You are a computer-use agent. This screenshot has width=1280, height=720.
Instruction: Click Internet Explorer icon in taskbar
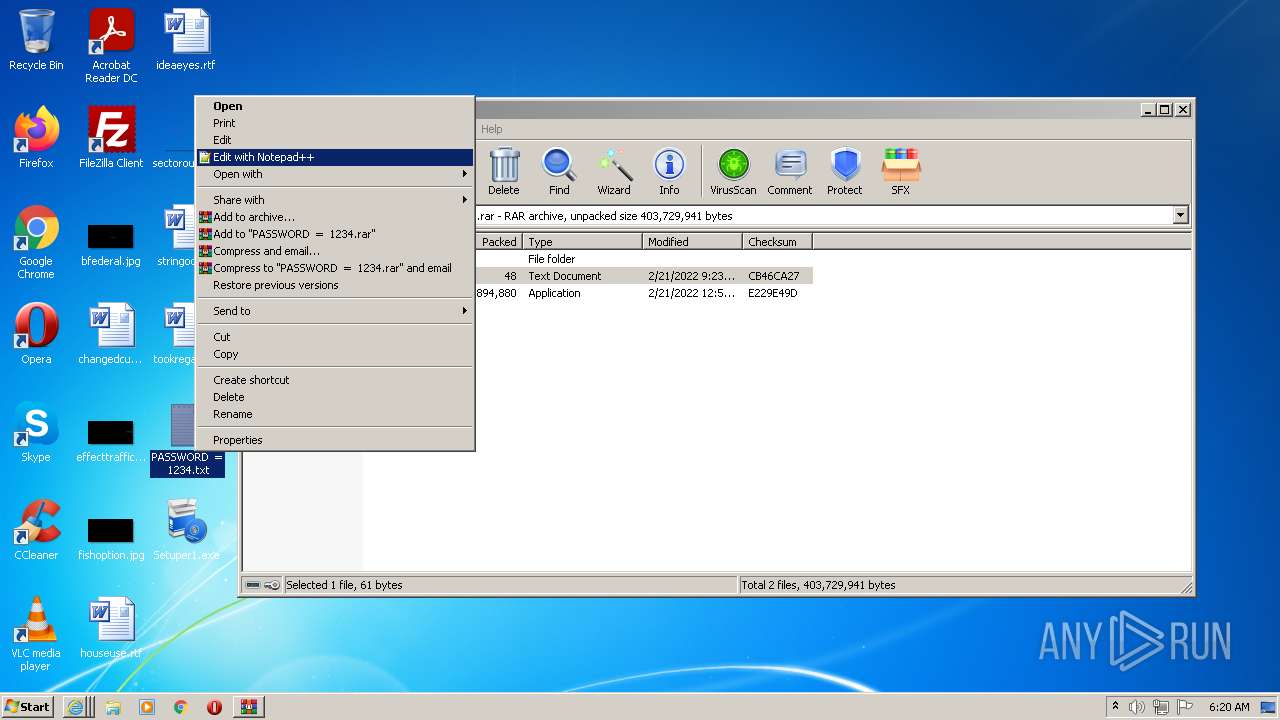[x=76, y=707]
